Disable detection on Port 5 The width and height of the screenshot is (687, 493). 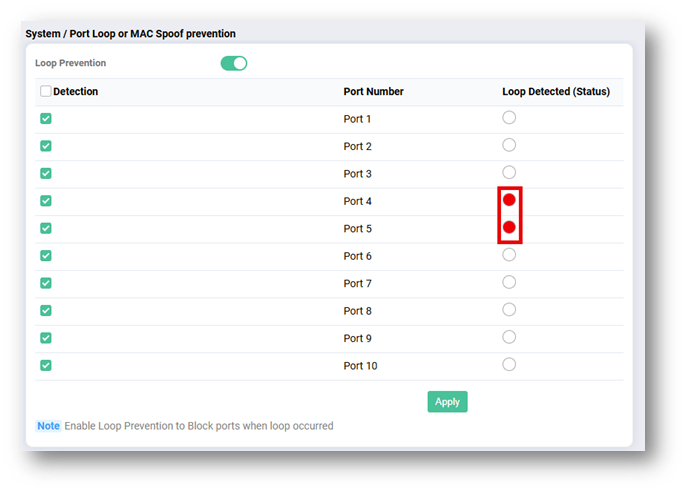pos(46,228)
